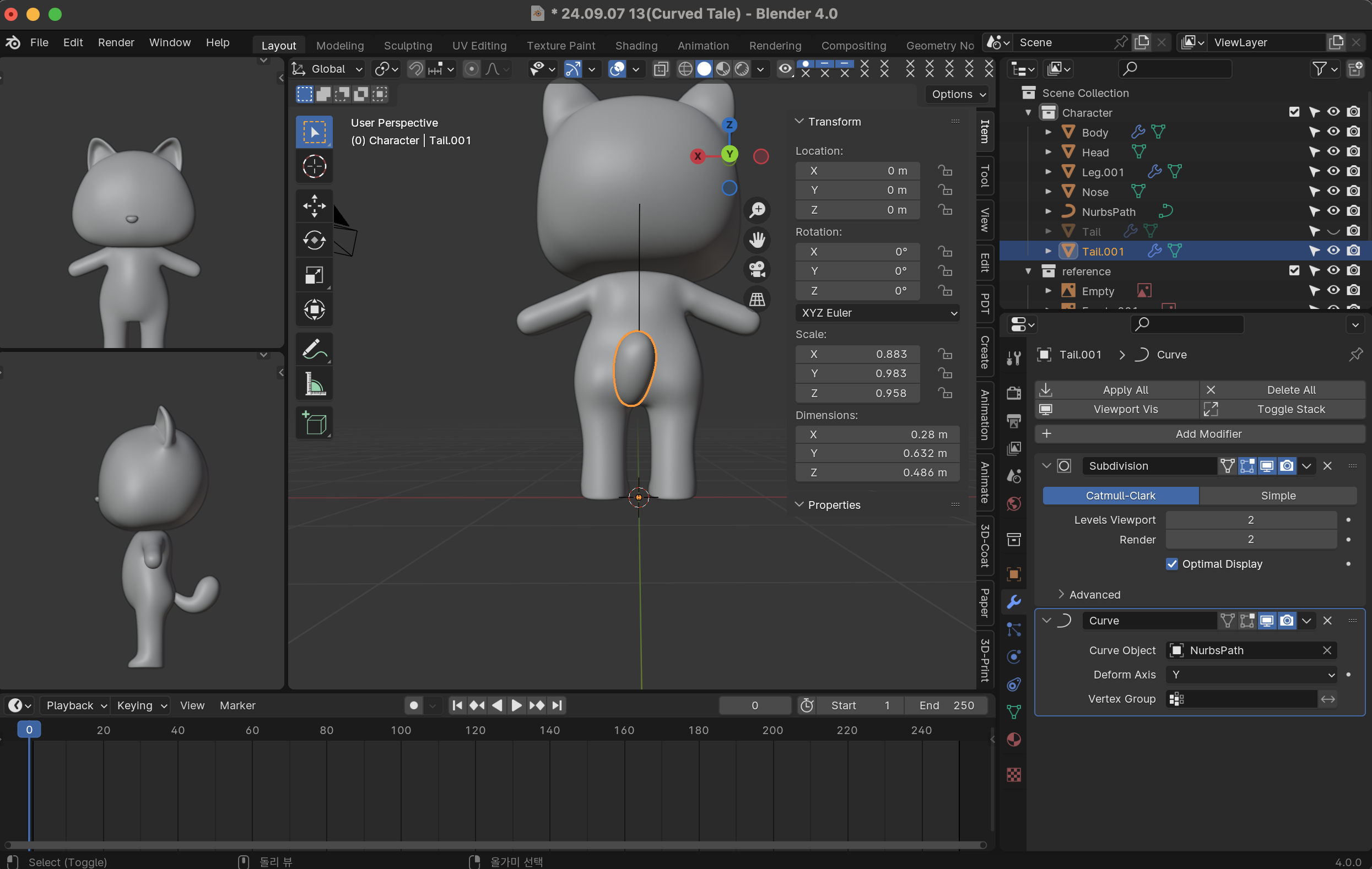Select solid viewport shading mode
Image resolution: width=1372 pixels, height=869 pixels.
pyautogui.click(x=704, y=69)
